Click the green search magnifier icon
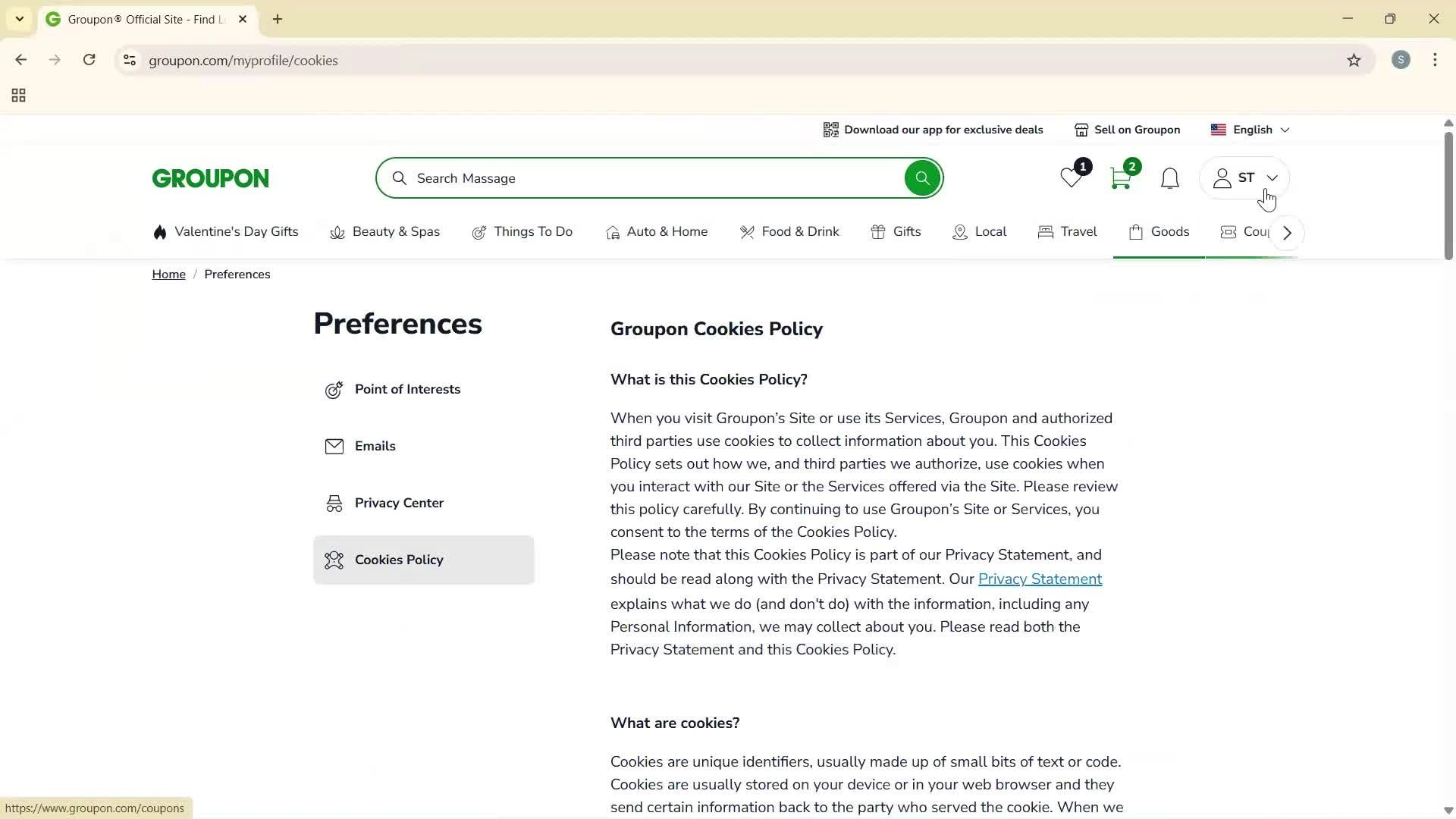Viewport: 1456px width, 819px height. click(921, 177)
